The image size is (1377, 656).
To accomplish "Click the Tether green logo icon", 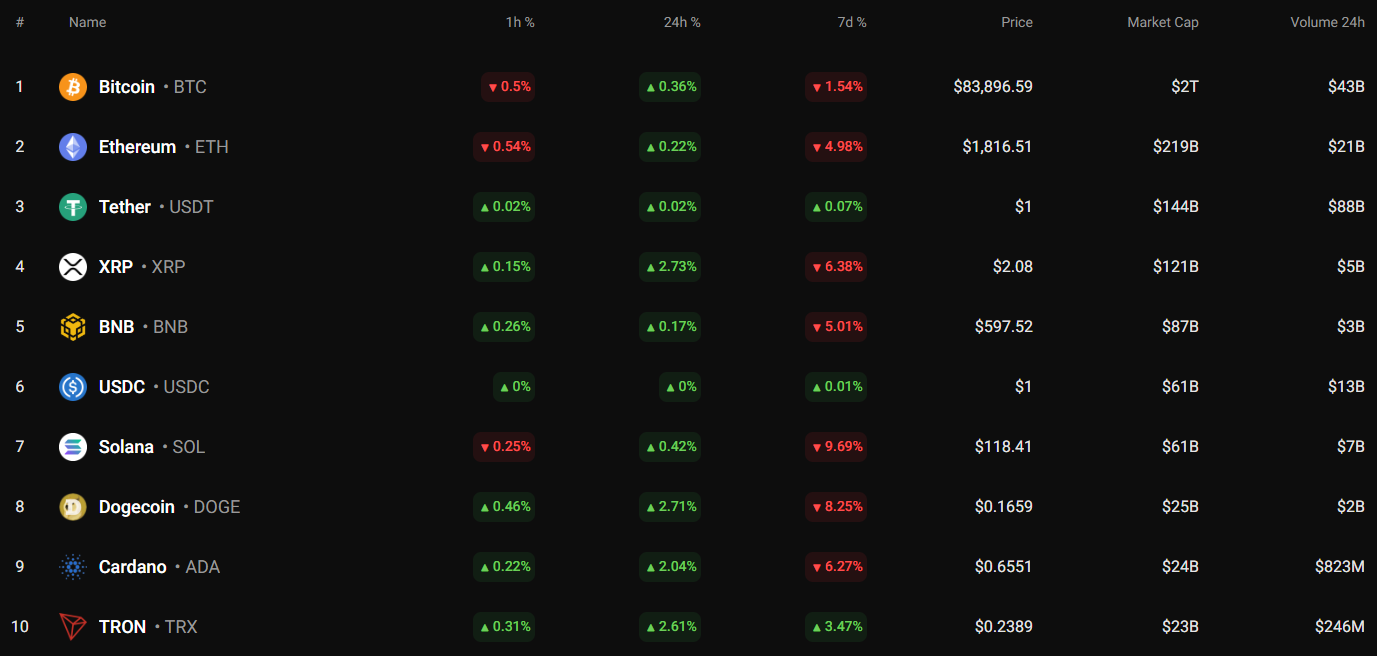I will point(73,207).
